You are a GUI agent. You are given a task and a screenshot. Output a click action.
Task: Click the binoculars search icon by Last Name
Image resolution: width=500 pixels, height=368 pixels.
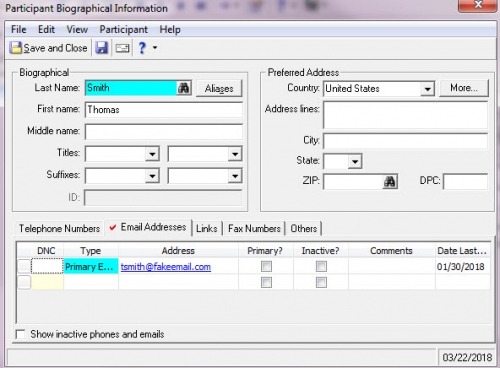pos(184,88)
